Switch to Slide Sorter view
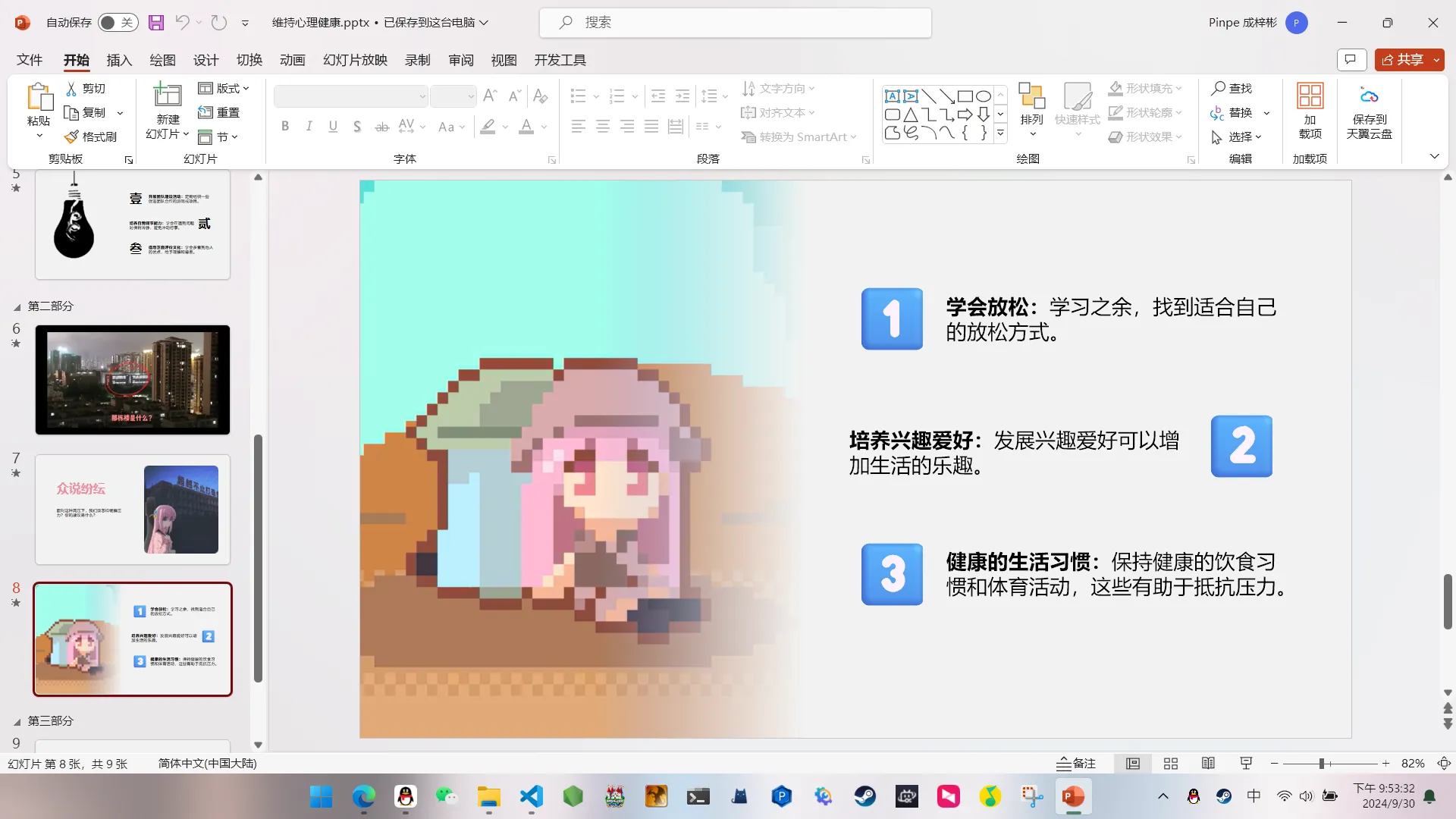 (x=1171, y=764)
